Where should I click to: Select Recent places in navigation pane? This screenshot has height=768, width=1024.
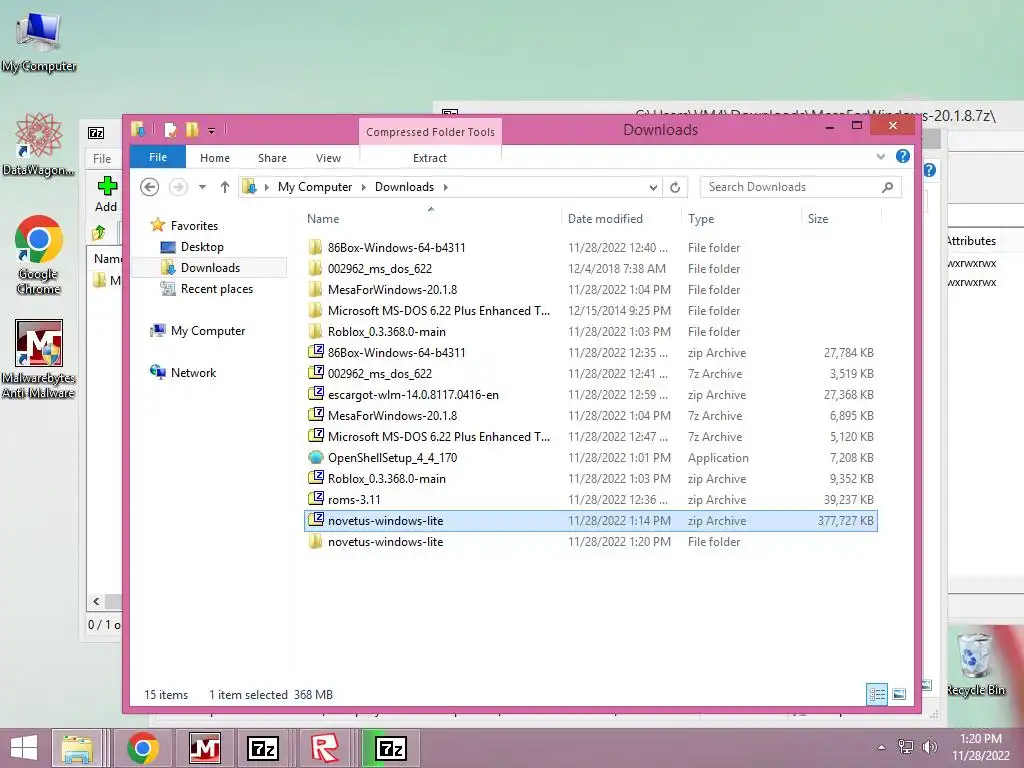[207, 289]
